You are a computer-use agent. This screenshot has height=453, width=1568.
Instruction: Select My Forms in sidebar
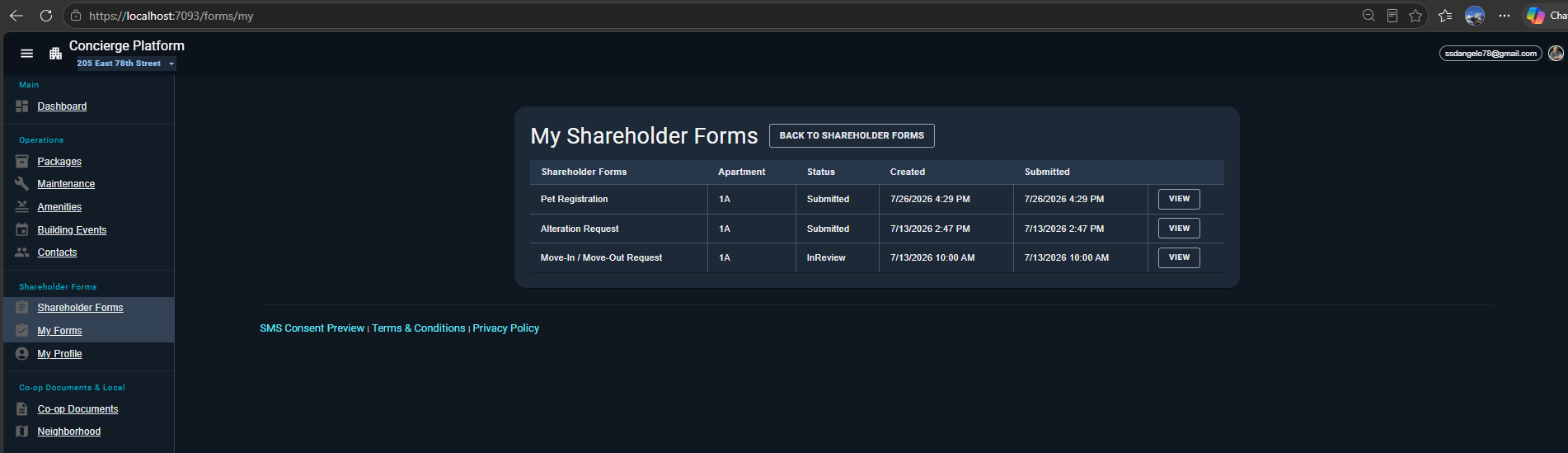pyautogui.click(x=59, y=331)
